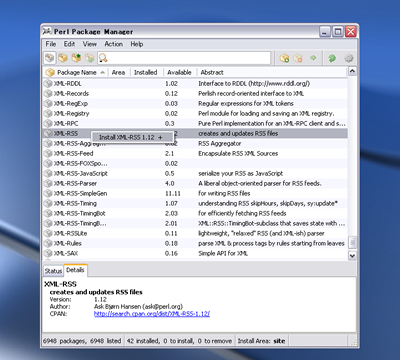The height and width of the screenshot is (360, 400).
Task: Mark package for install toolbar icon
Action: [x=284, y=58]
